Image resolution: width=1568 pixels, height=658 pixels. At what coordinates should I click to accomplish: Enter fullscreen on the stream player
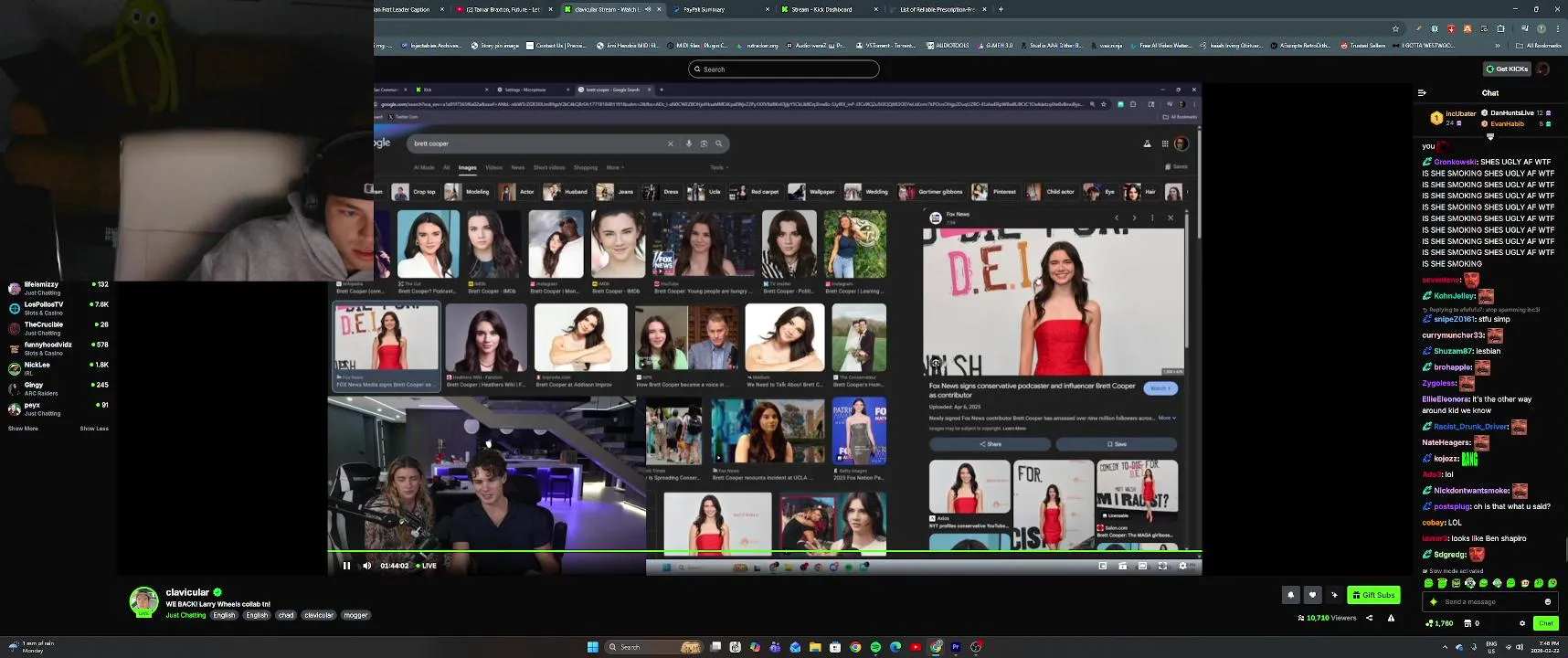[x=1162, y=566]
